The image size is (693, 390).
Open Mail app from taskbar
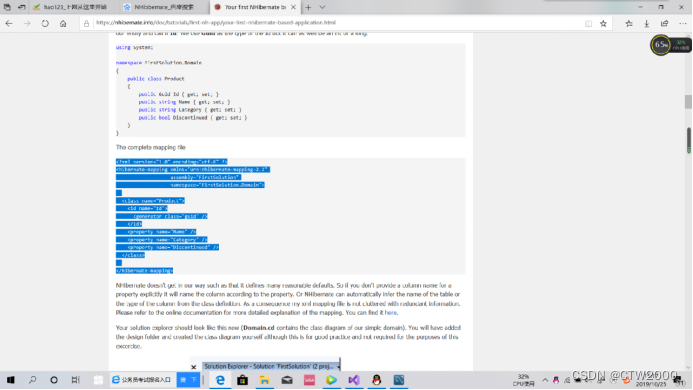(x=287, y=380)
